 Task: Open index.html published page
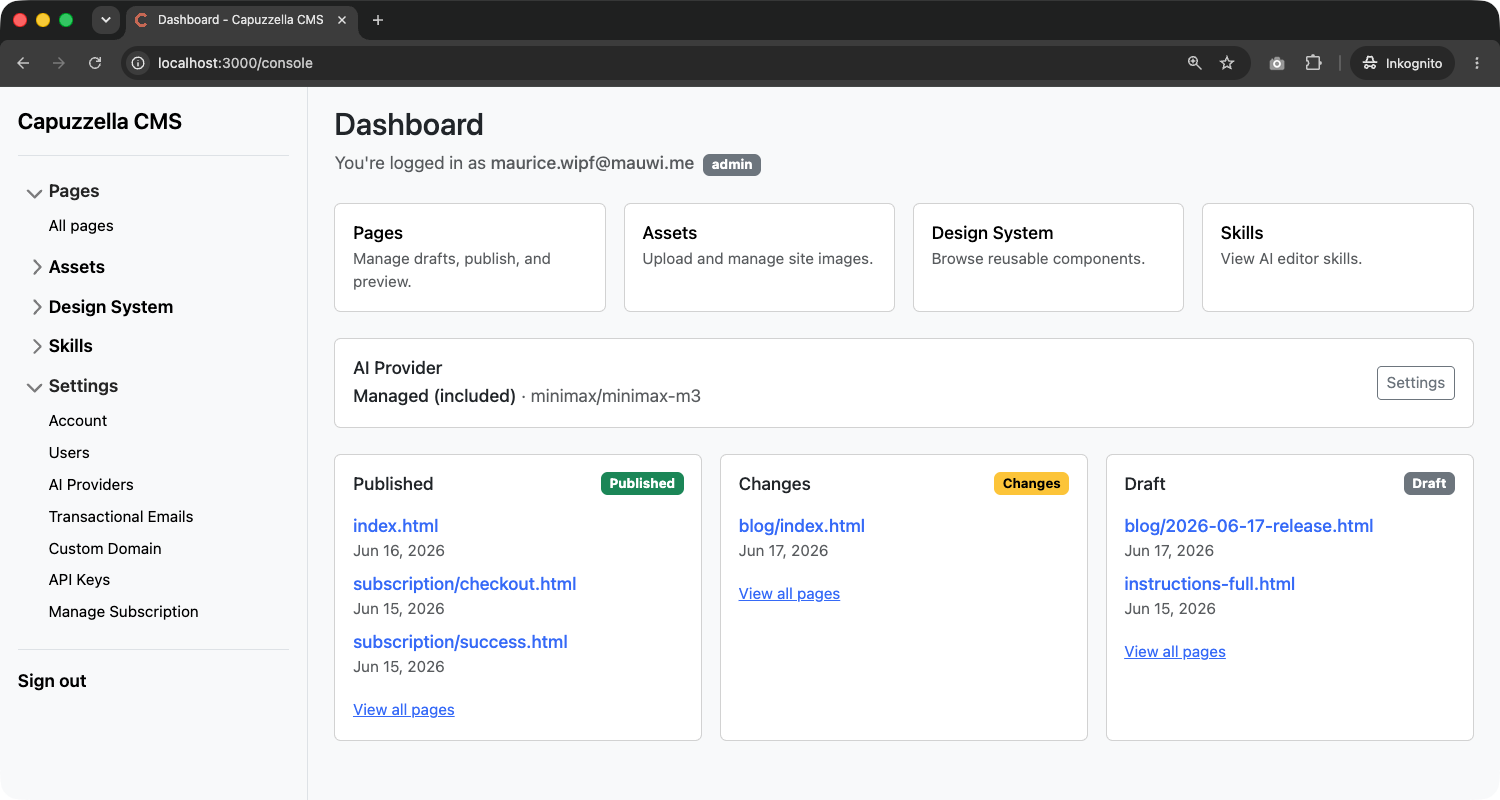click(x=396, y=526)
